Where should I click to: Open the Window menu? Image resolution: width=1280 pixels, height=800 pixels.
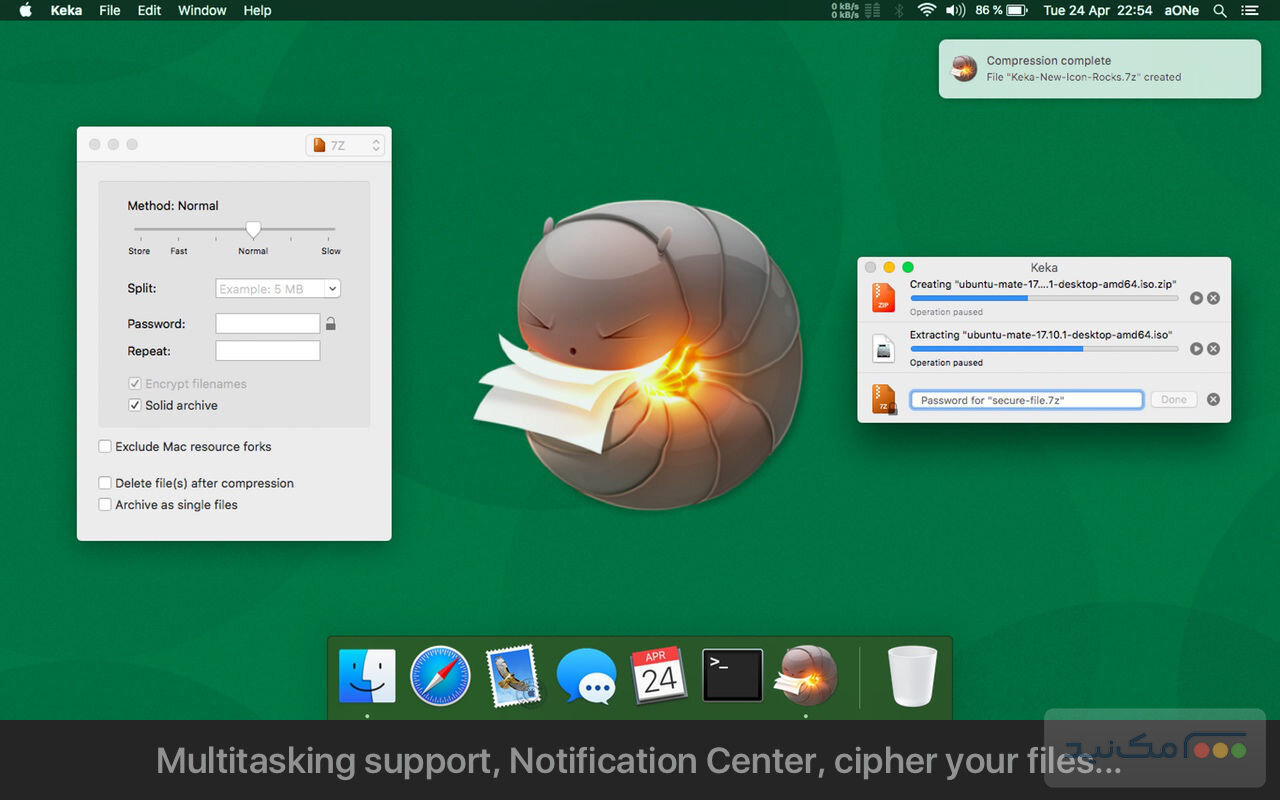point(202,10)
